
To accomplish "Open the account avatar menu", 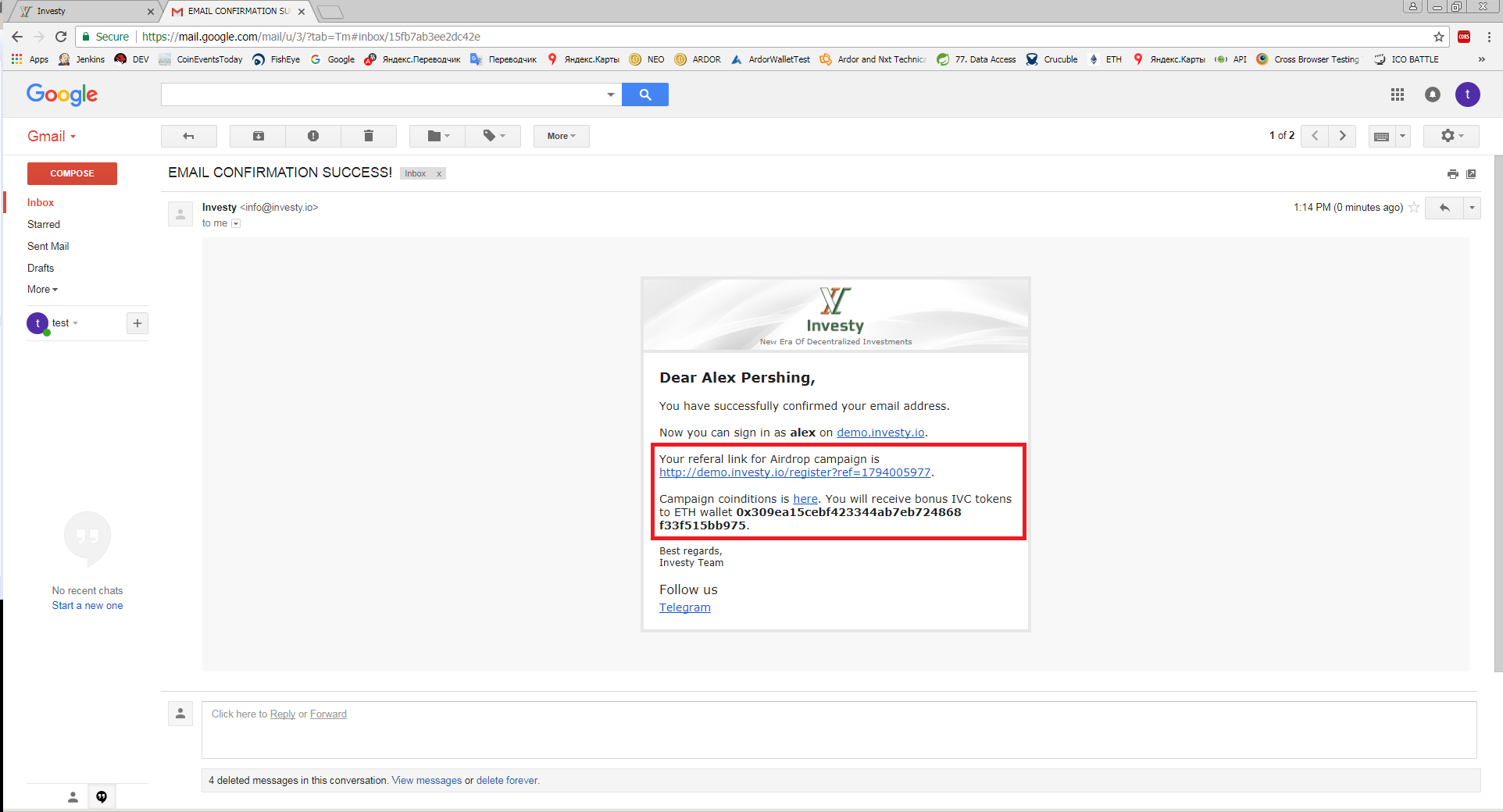I will 1468,94.
